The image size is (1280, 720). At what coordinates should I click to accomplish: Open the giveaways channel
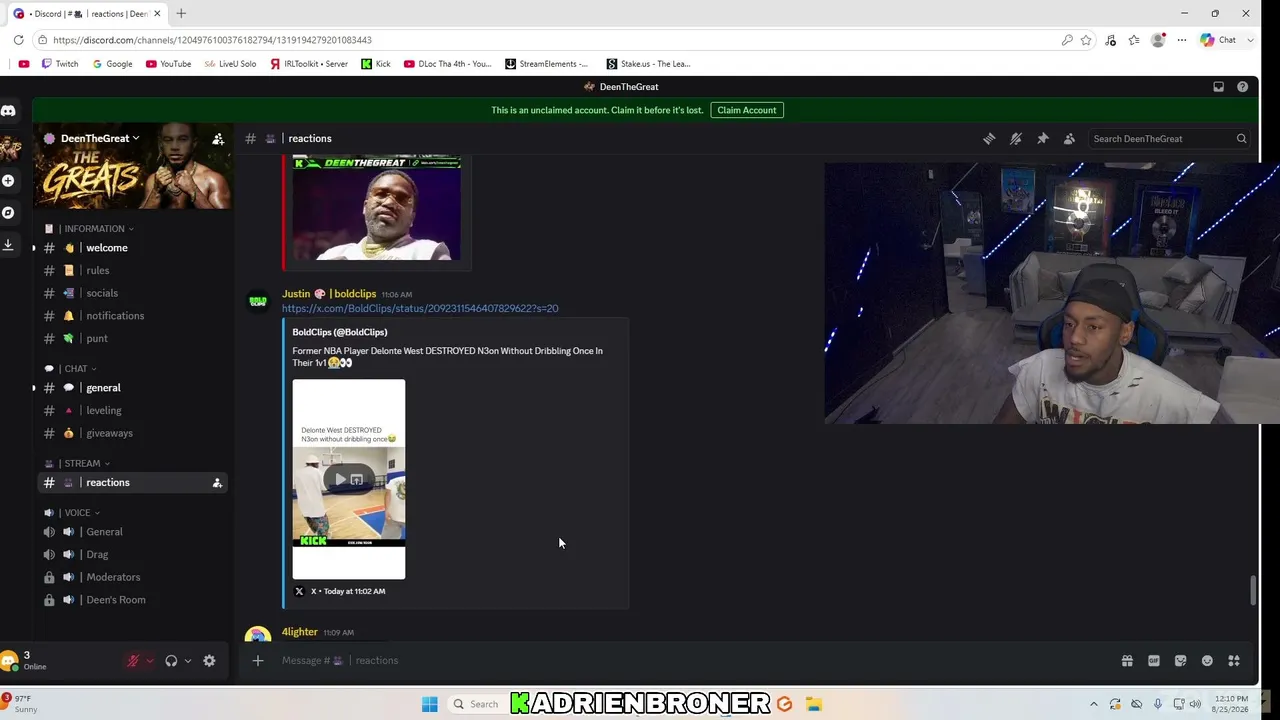(x=130, y=434)
